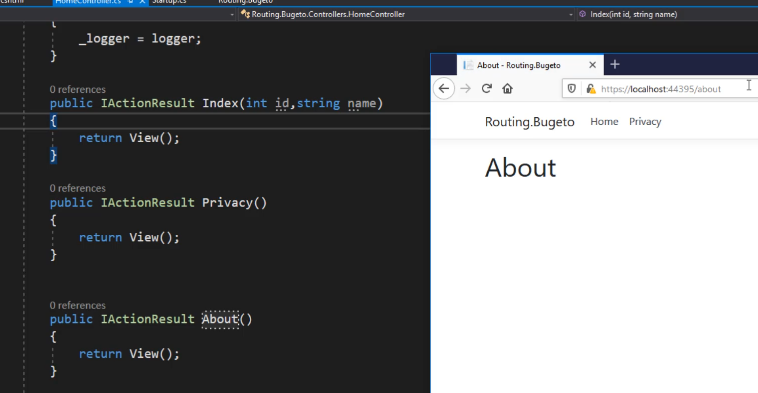Viewport: 758px width, 393px height.
Task: Click '0 references' above the Privacy method
Action: pos(77,188)
